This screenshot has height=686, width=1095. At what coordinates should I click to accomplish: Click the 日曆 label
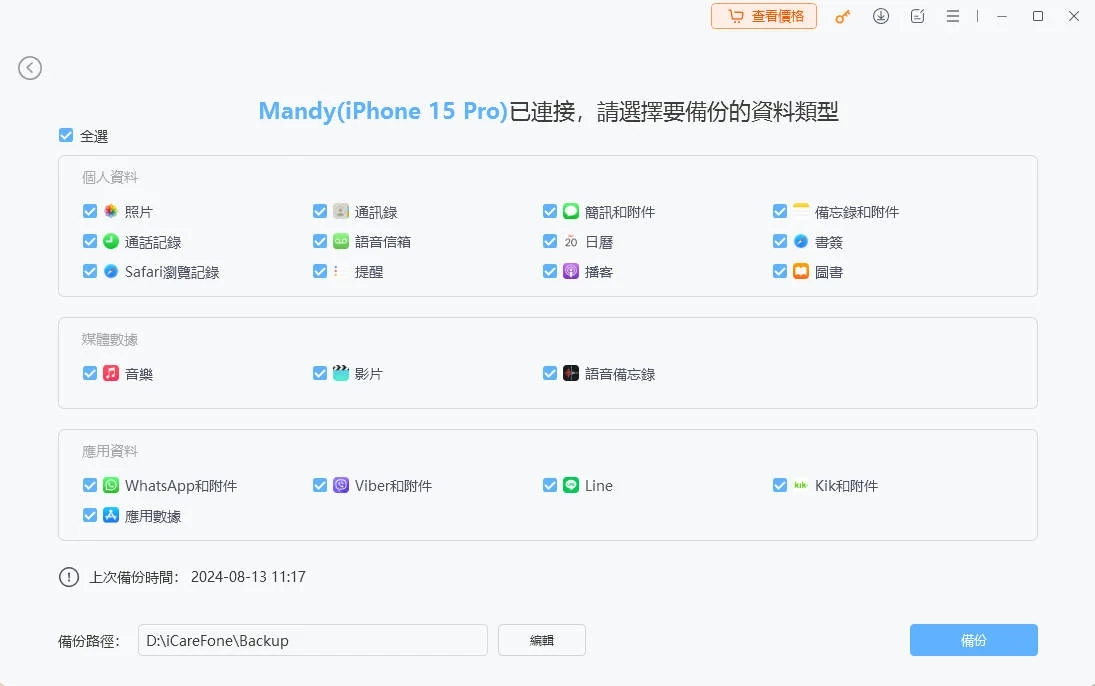pos(598,242)
